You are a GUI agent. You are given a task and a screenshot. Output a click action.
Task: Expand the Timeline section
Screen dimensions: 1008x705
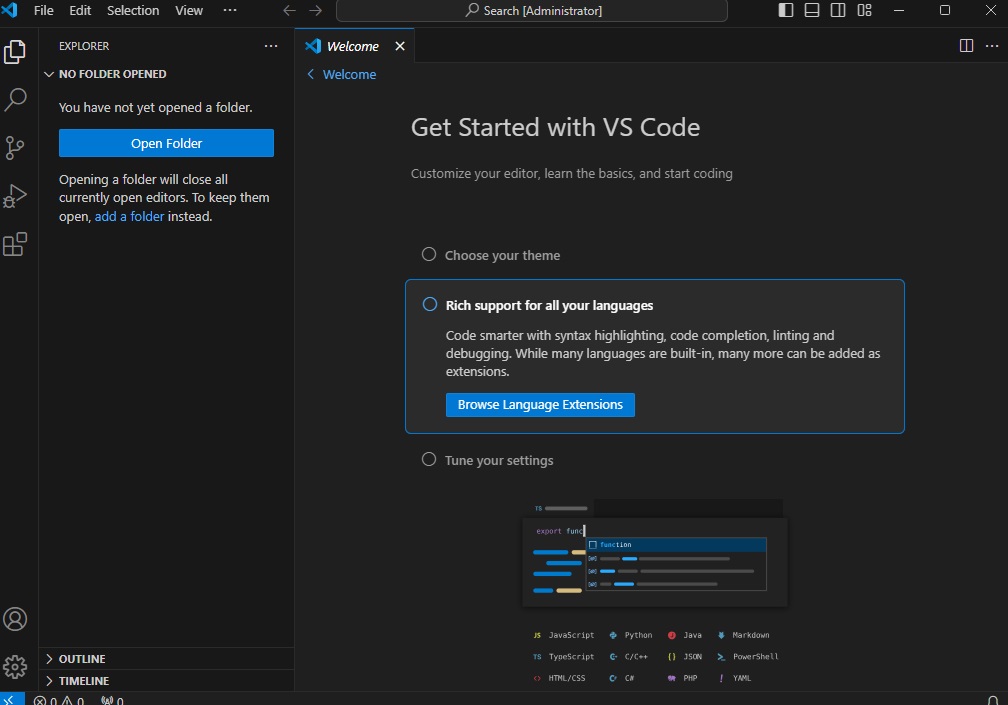[84, 681]
